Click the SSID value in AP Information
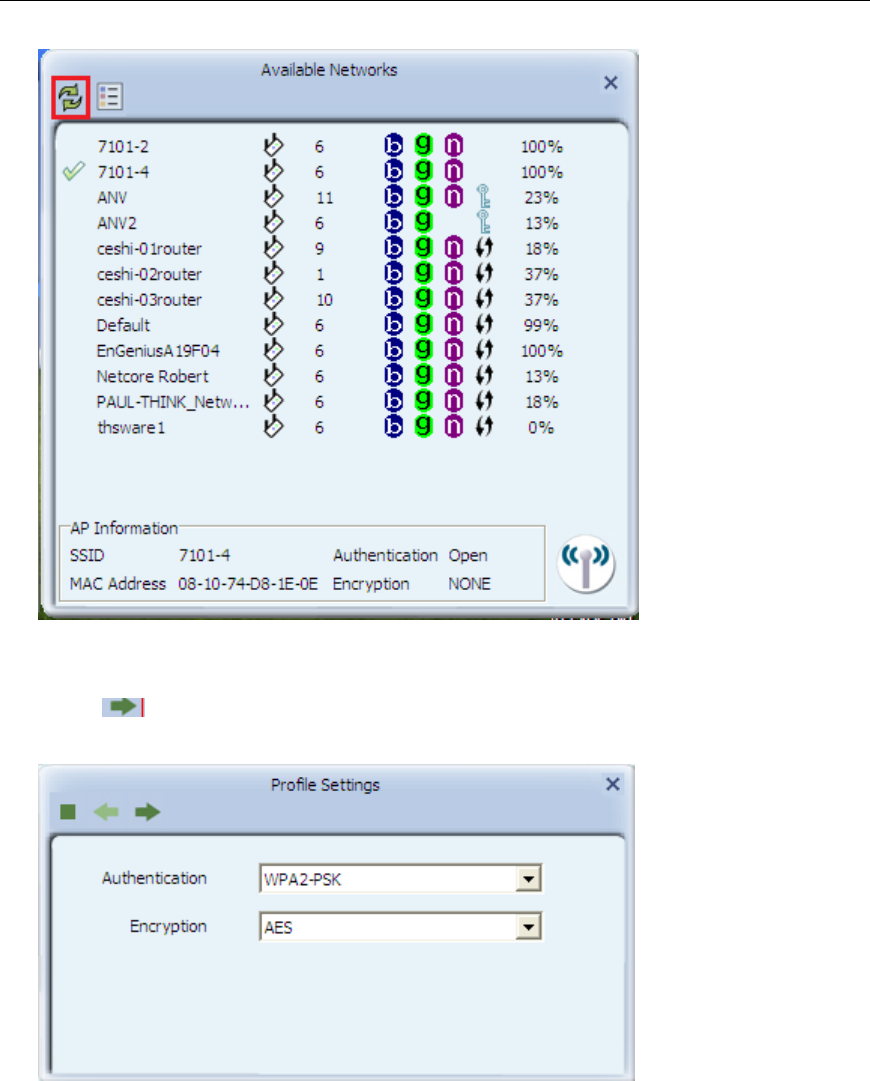Image resolution: width=870 pixels, height=1081 pixels. point(205,555)
